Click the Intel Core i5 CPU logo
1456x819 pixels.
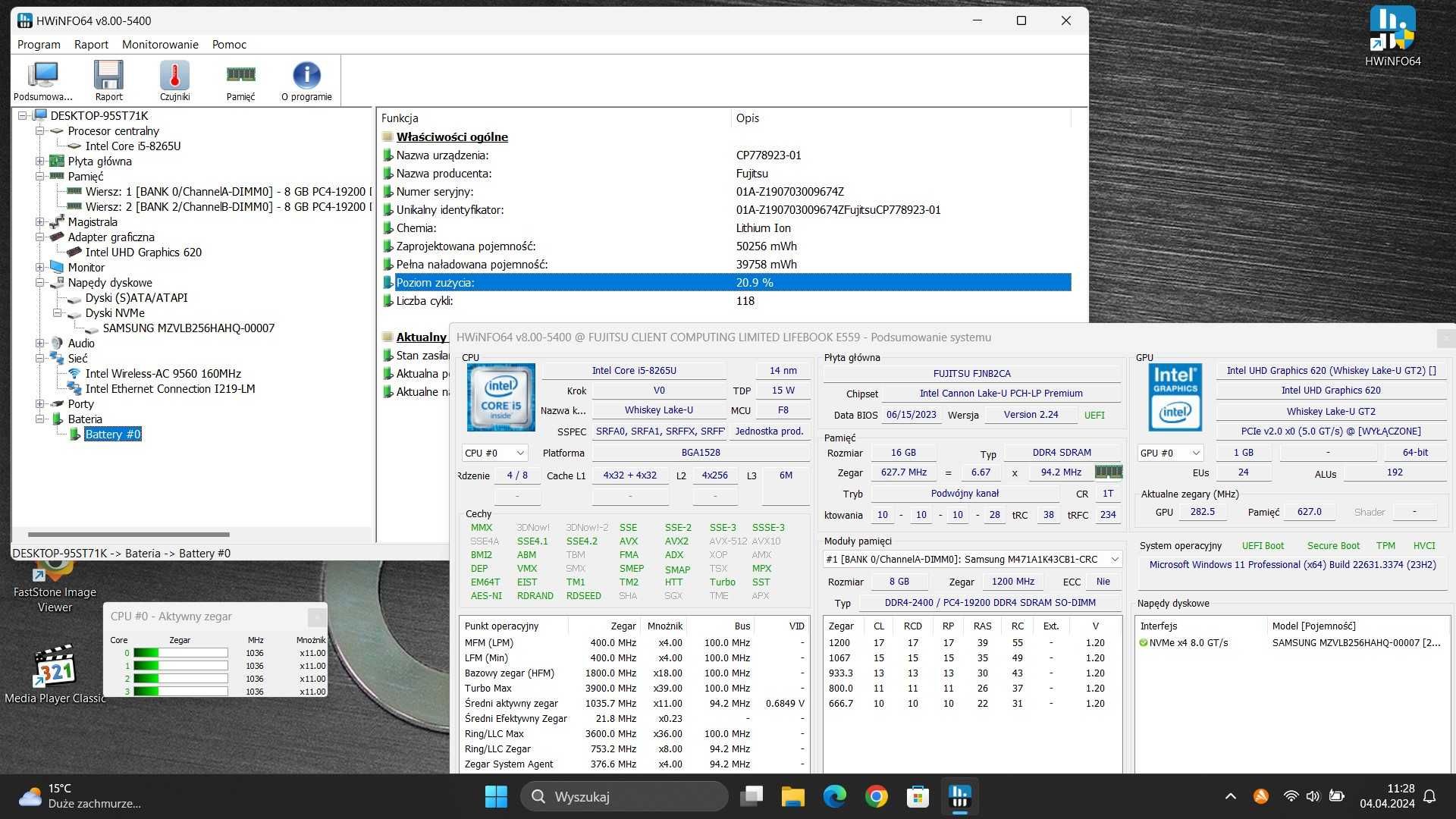click(500, 397)
